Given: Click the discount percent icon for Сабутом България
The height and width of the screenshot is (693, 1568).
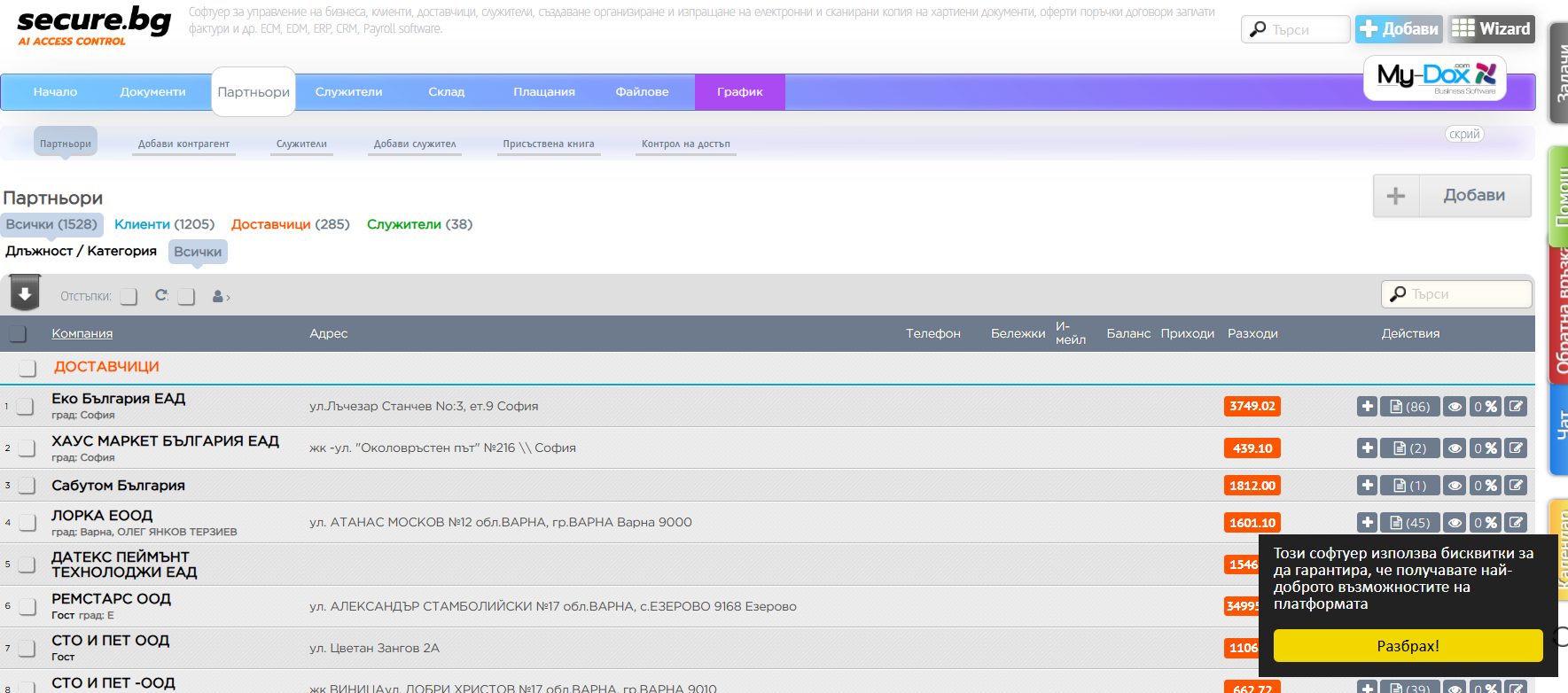Looking at the screenshot, I should coord(1486,486).
